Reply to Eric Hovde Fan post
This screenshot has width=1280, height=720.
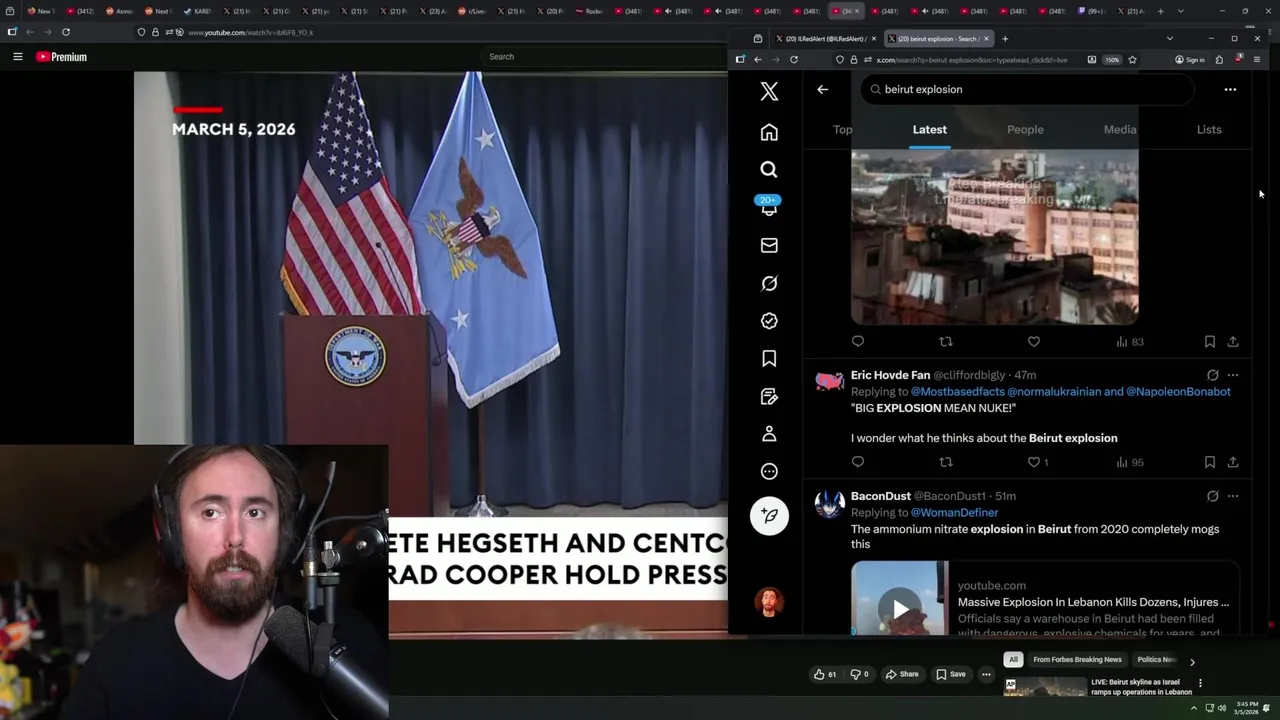(858, 462)
